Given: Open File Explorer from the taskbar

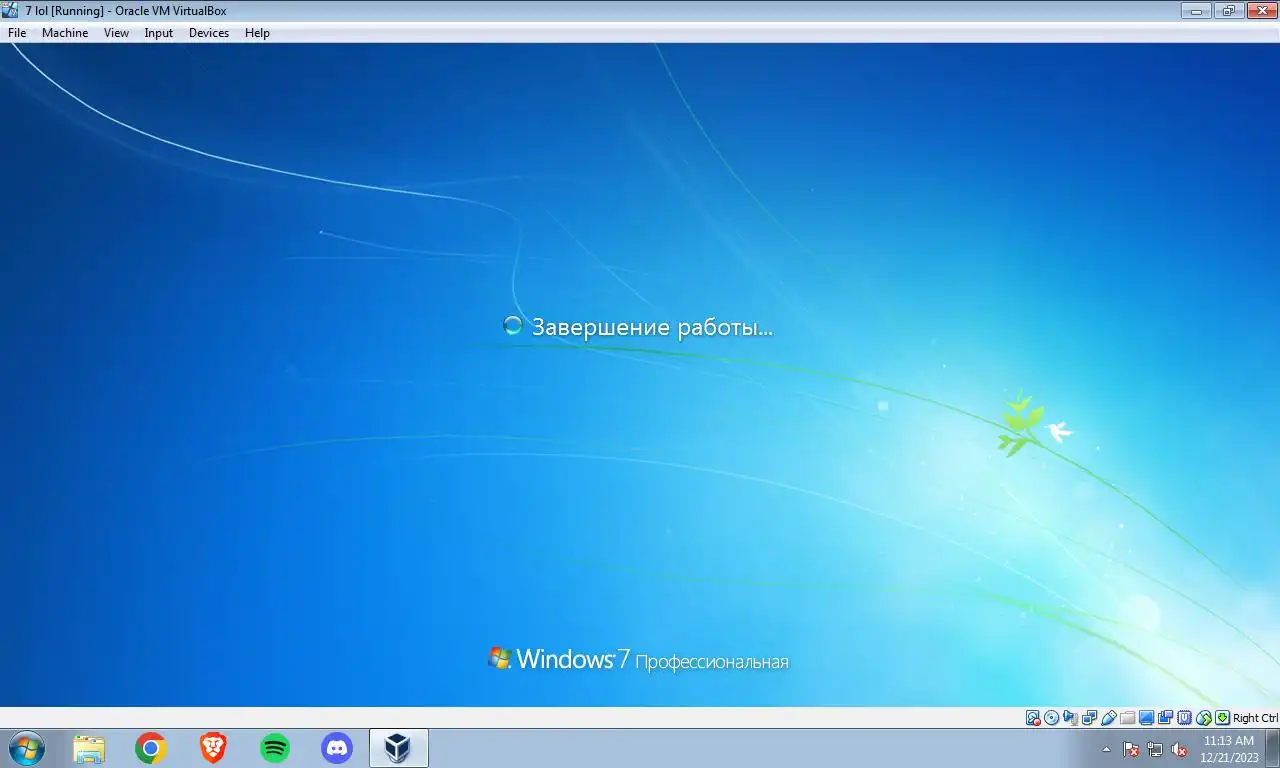Looking at the screenshot, I should coord(89,748).
